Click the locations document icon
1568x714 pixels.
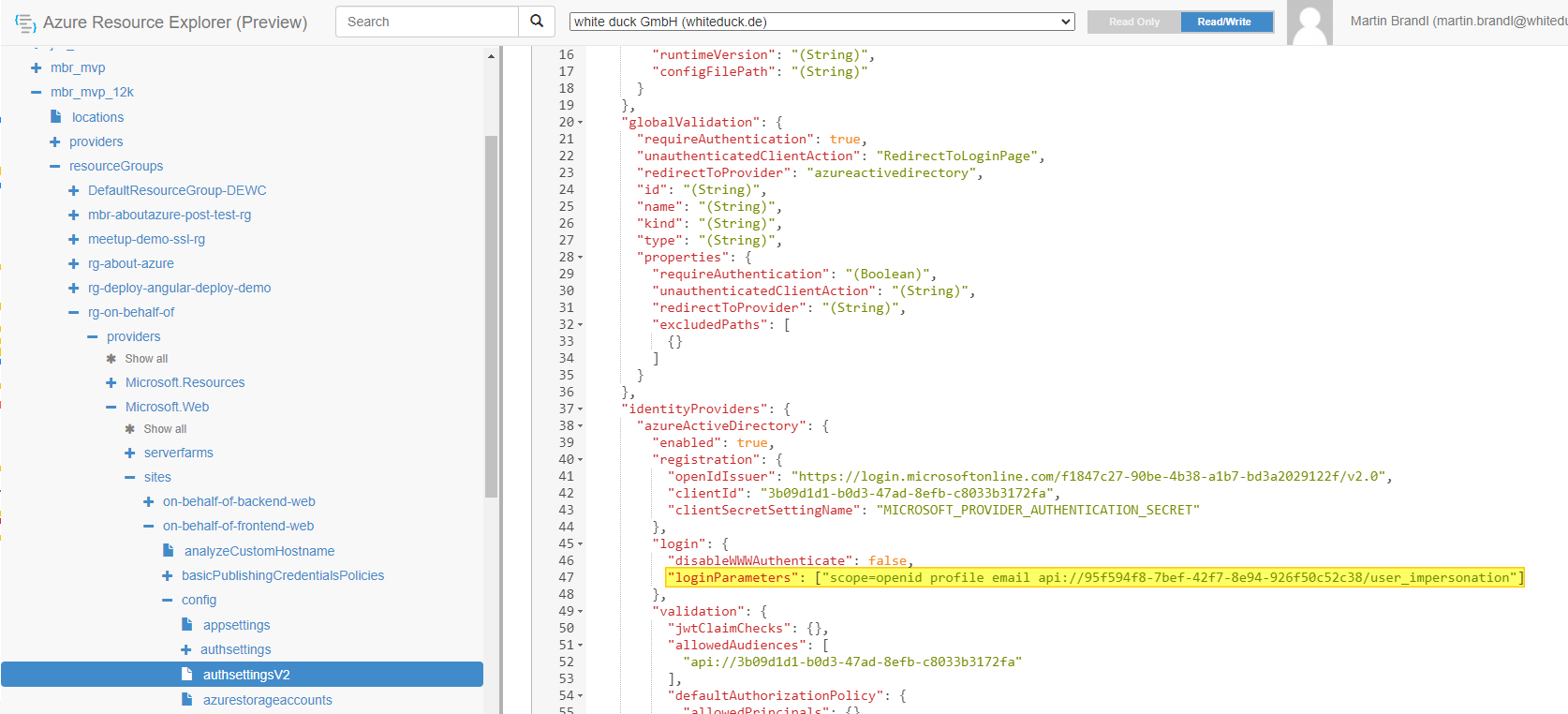coord(56,117)
